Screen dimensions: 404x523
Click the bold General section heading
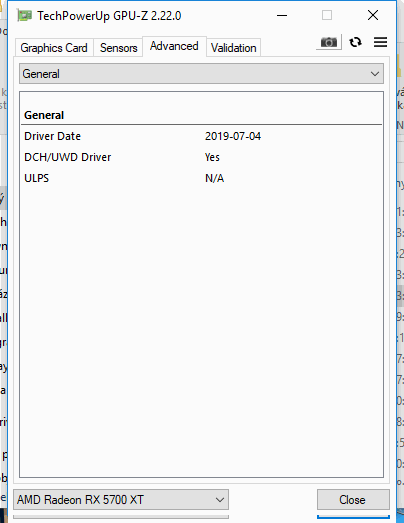coord(44,115)
